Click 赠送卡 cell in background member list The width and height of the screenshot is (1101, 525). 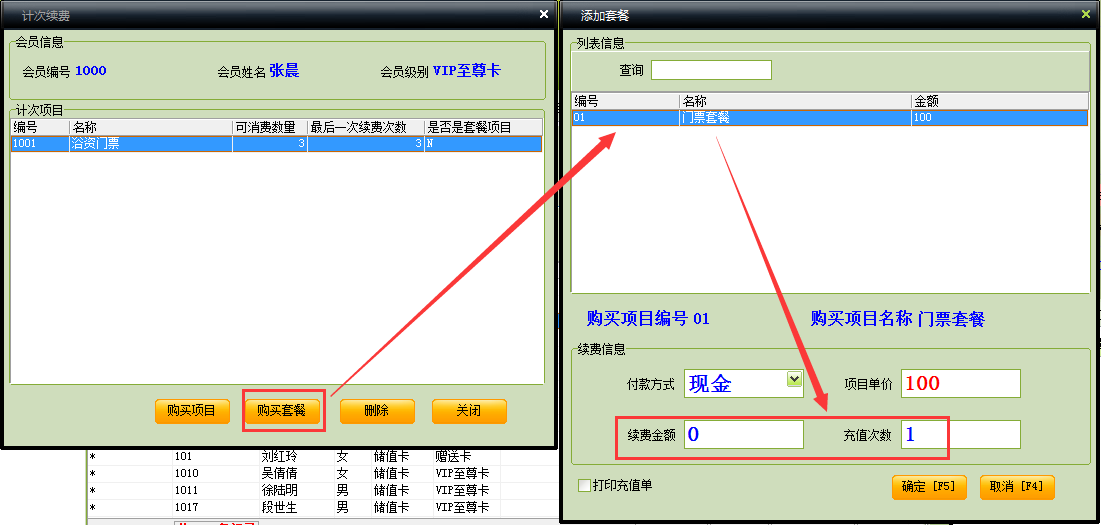[453, 457]
